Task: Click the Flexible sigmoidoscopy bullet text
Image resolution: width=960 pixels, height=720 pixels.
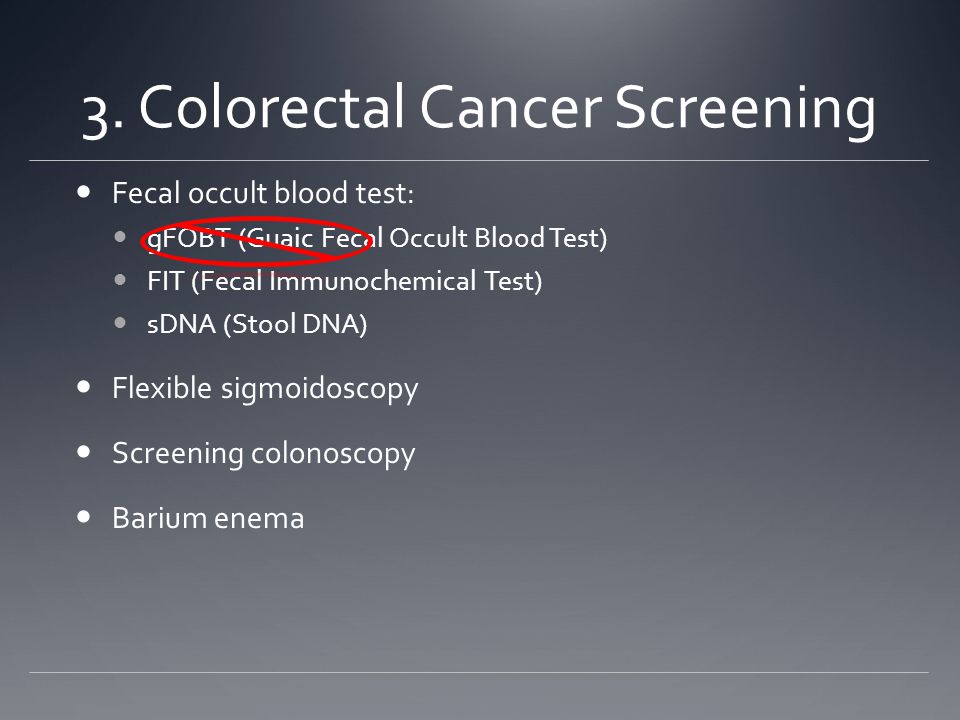Action: coord(265,389)
